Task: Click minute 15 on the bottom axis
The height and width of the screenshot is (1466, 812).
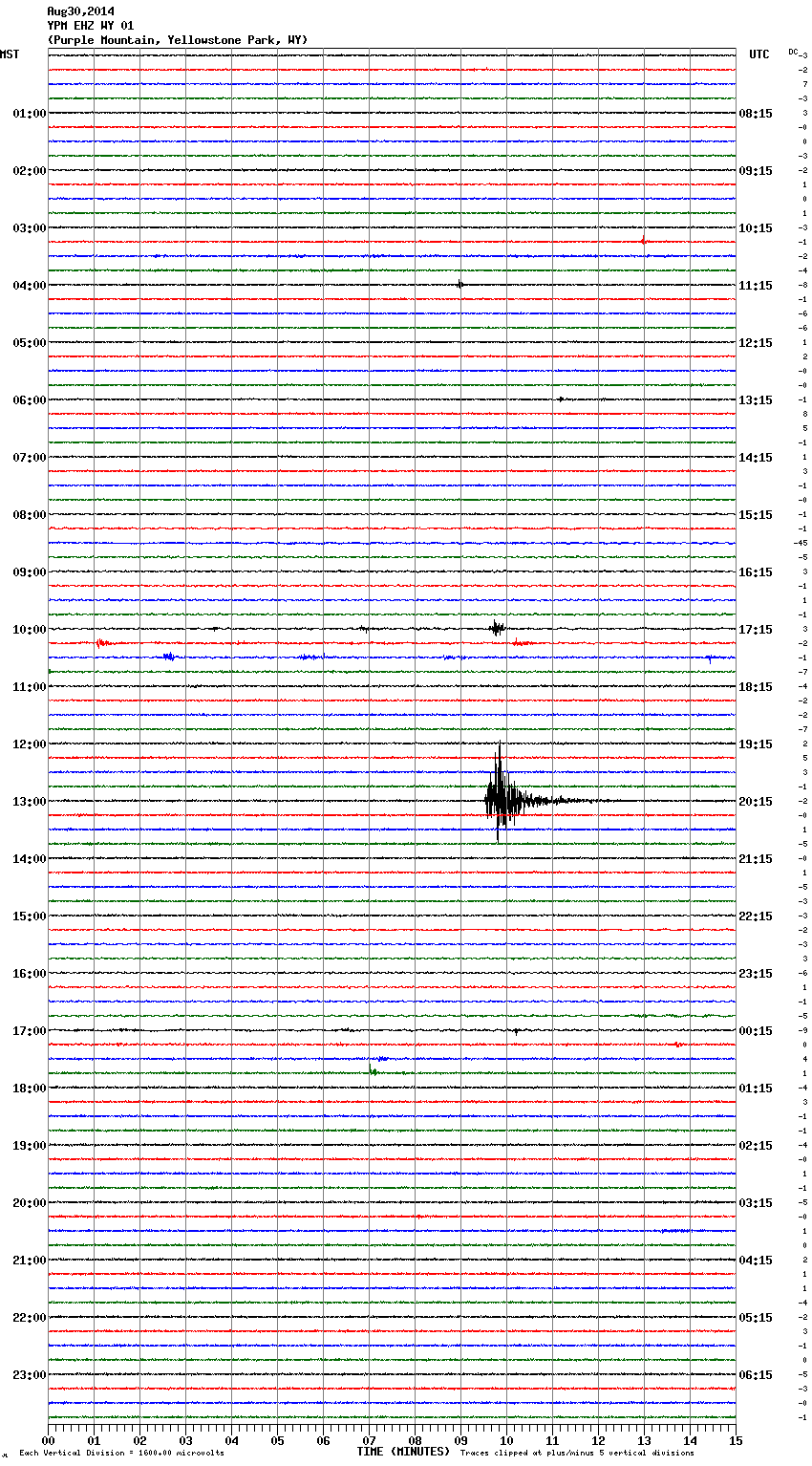Action: click(x=736, y=1439)
